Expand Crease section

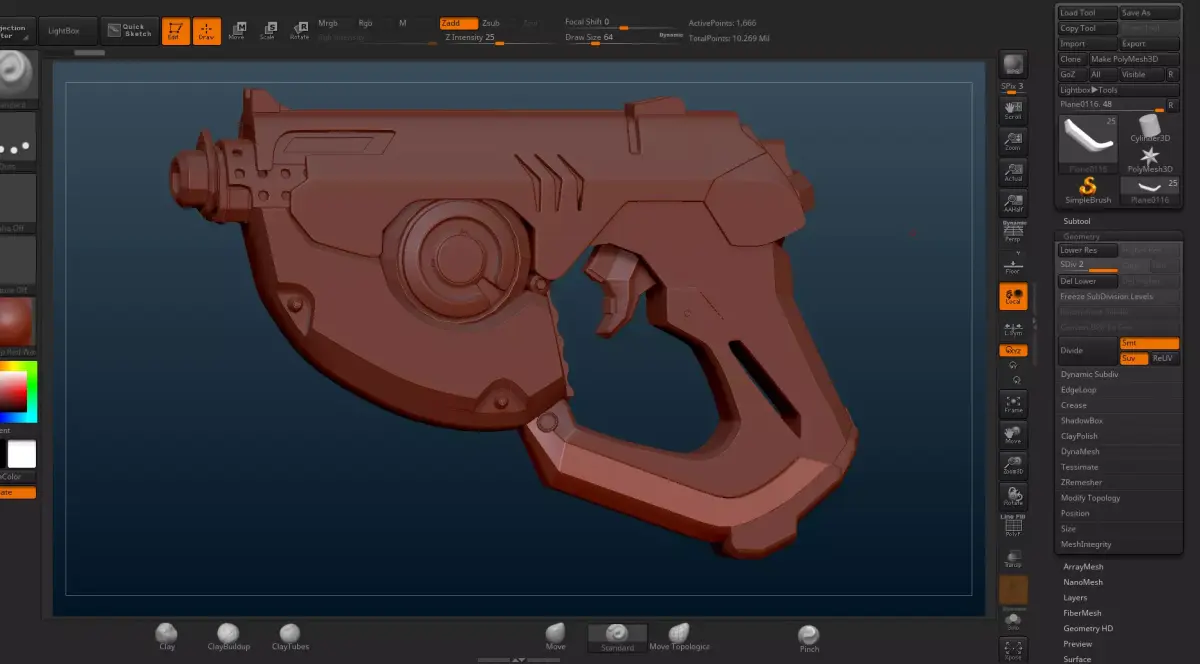pos(1074,405)
